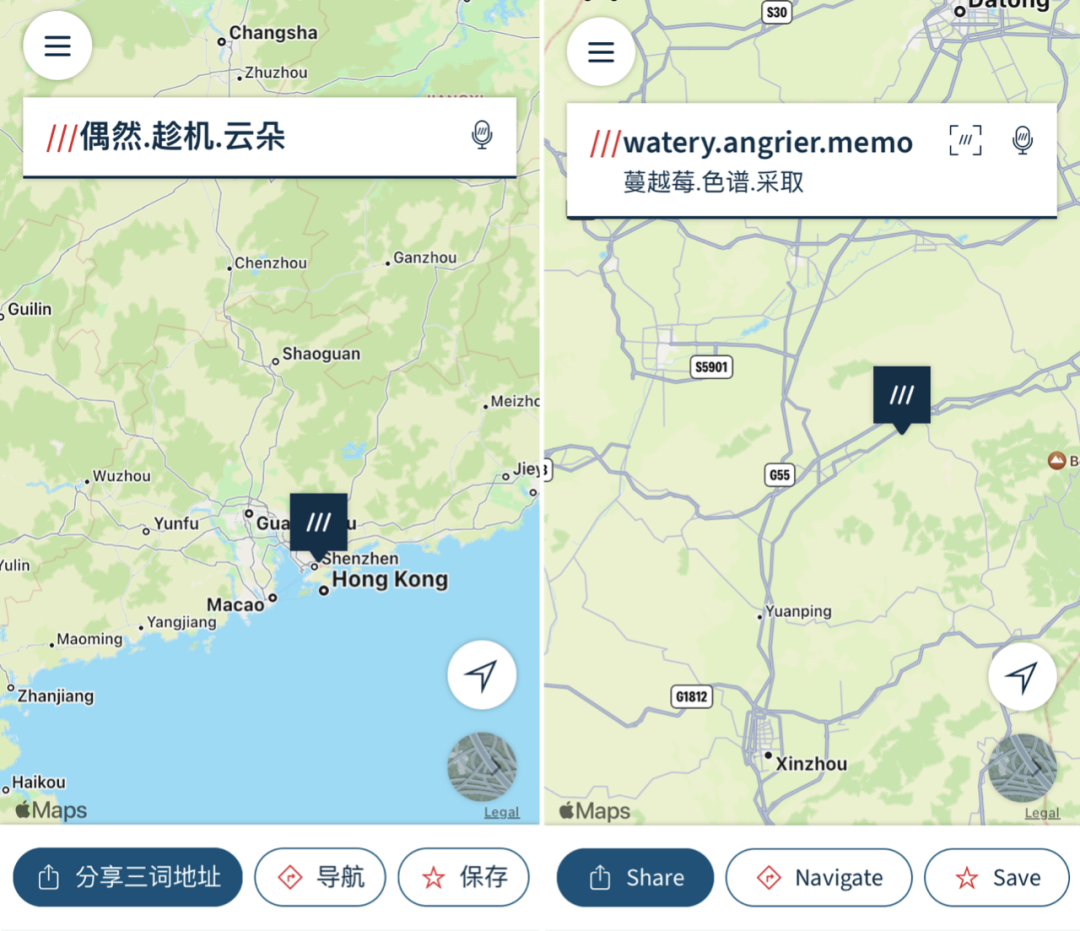Tap Yunfu city label
The image size is (1080, 931).
(x=176, y=523)
